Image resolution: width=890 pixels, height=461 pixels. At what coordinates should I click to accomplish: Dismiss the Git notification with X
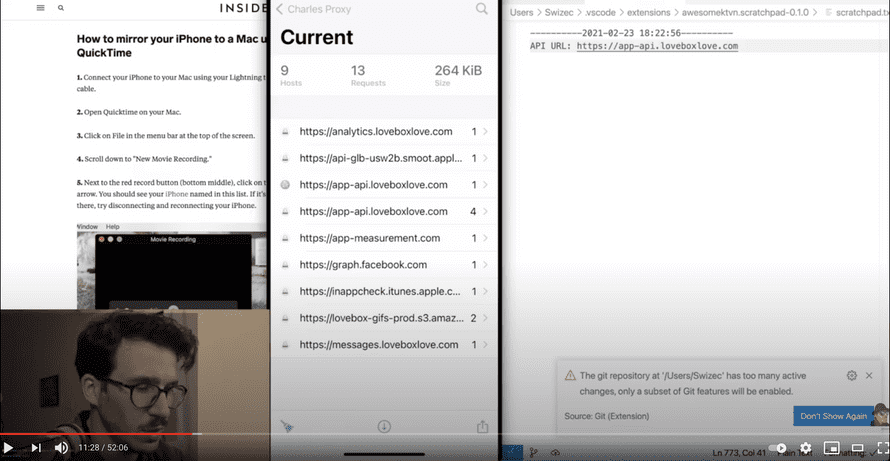pos(869,375)
